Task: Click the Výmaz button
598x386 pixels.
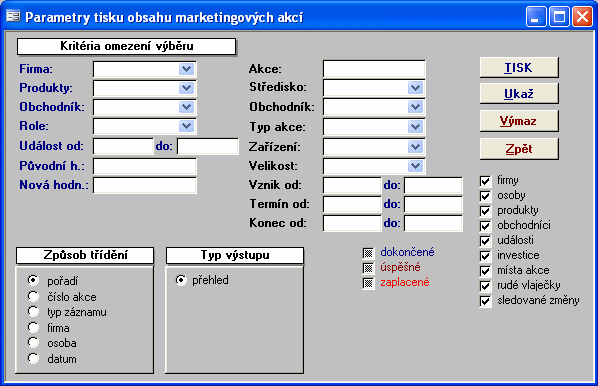Action: 519,121
